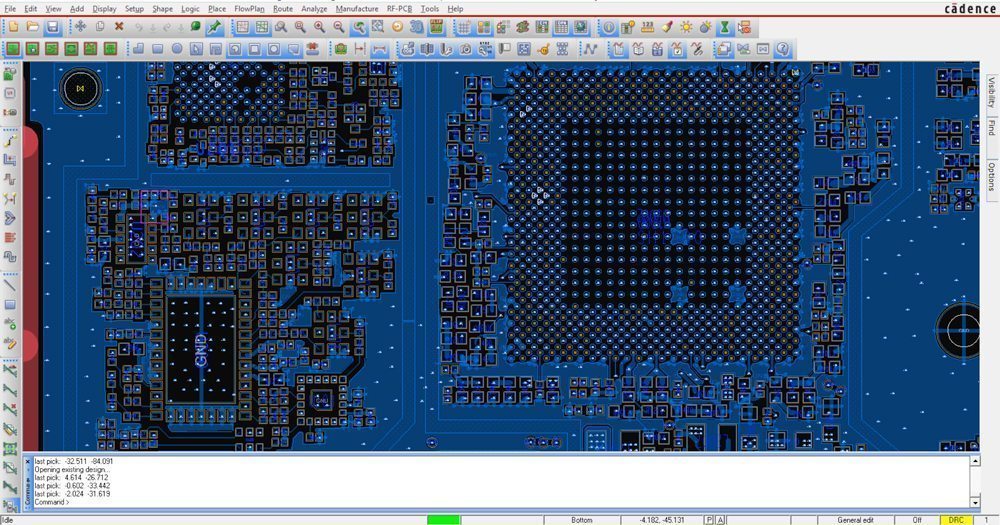Open the Analyze menu
The image size is (1000, 525).
[x=314, y=9]
